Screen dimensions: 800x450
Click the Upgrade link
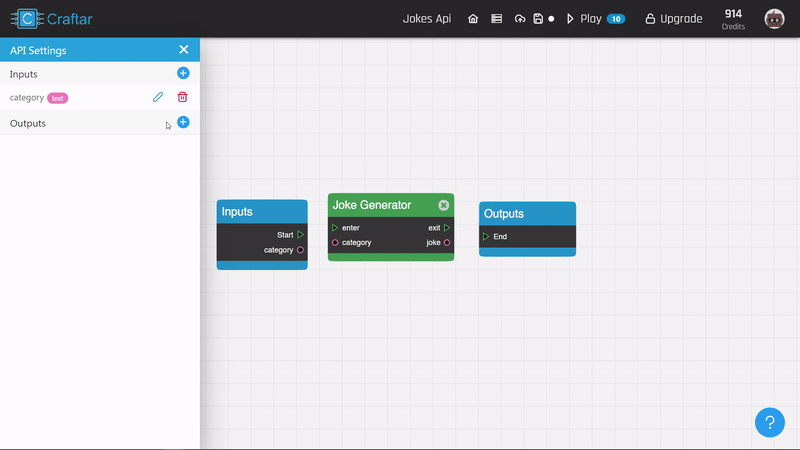673,19
